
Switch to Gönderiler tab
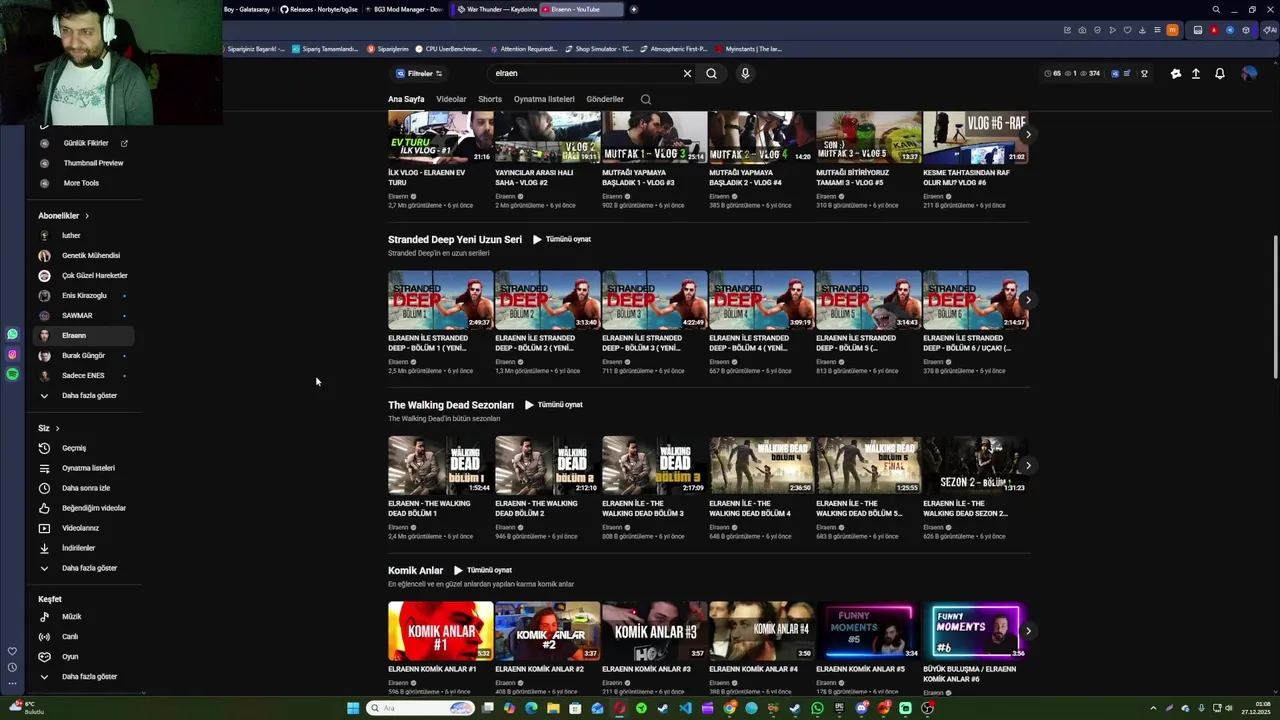click(x=605, y=99)
